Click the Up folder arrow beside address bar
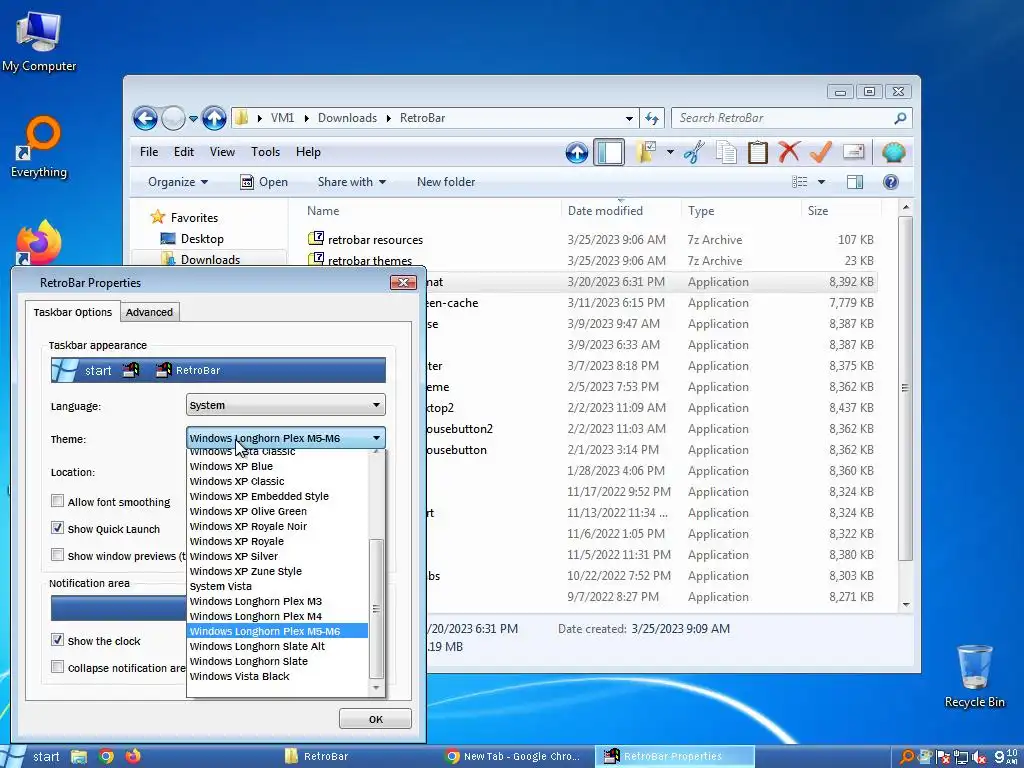 pos(214,118)
